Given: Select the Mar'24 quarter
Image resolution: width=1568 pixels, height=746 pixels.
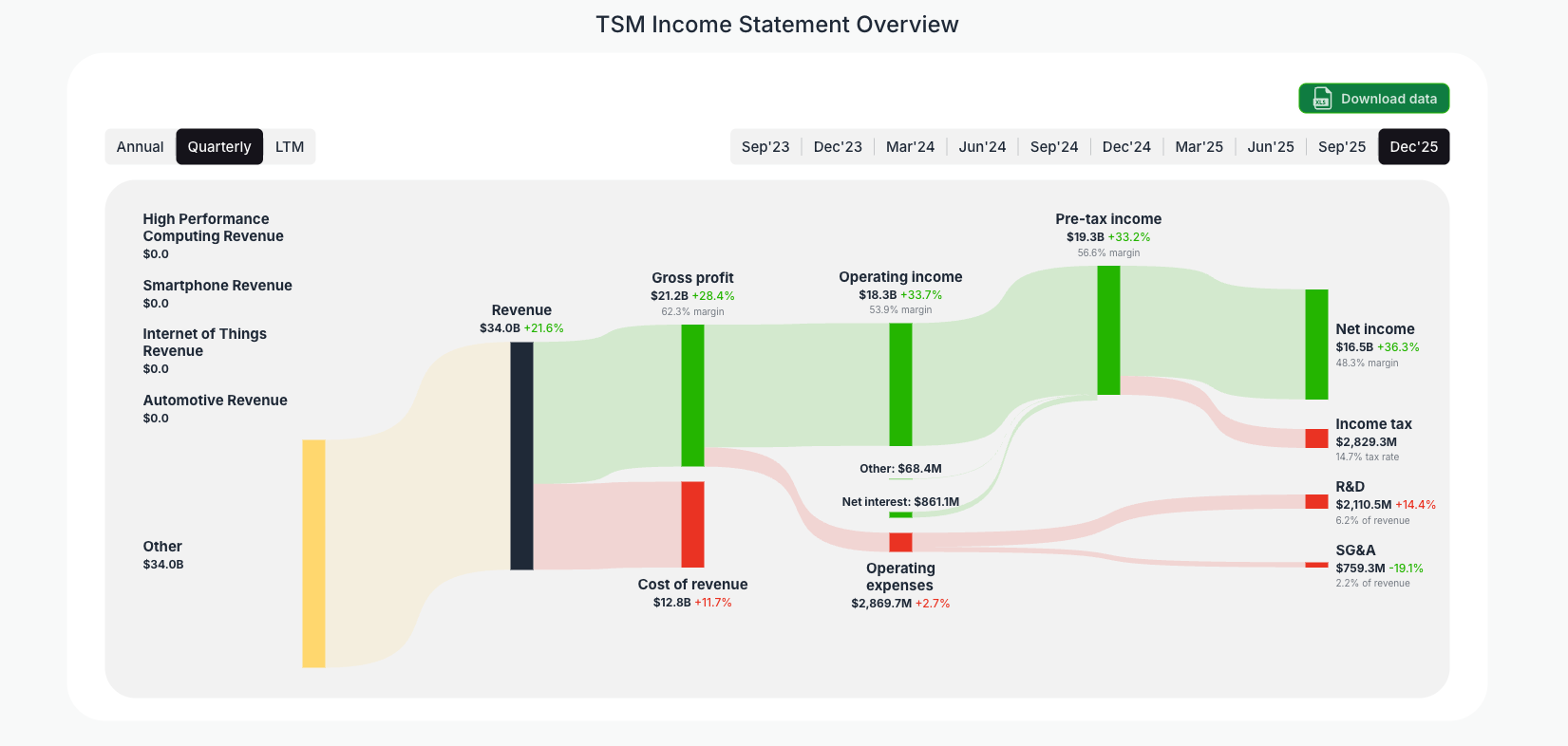Looking at the screenshot, I should point(910,147).
